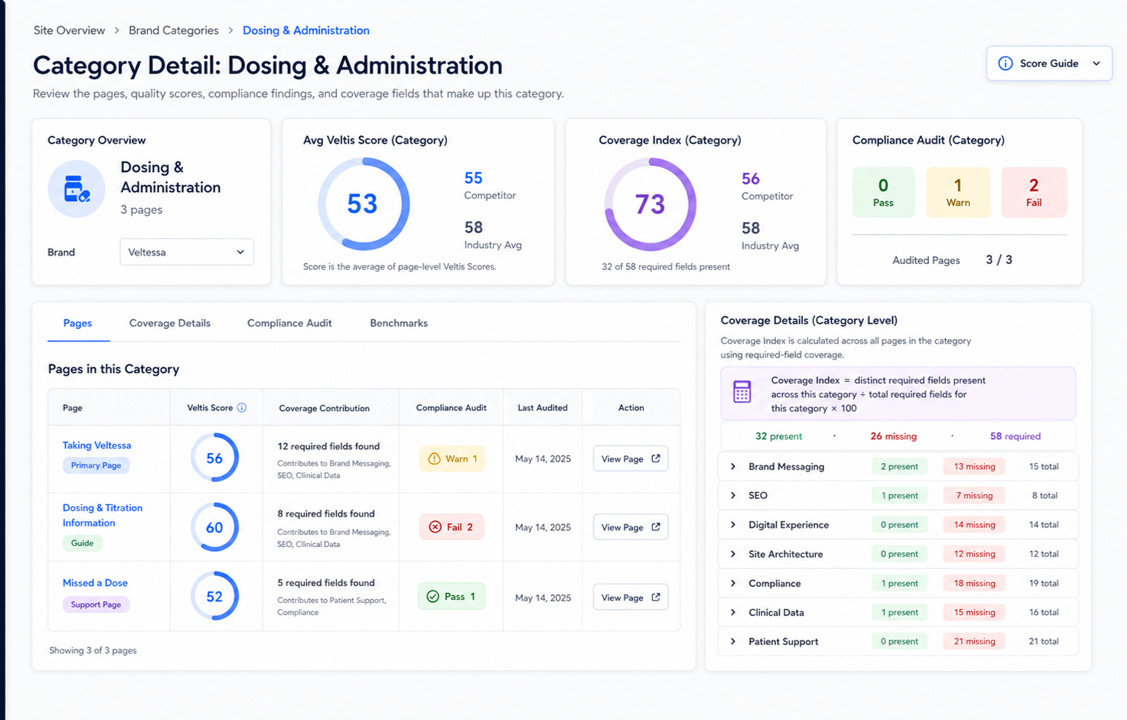
Task: Open the Score Guide dropdown chevron
Action: pos(1096,63)
